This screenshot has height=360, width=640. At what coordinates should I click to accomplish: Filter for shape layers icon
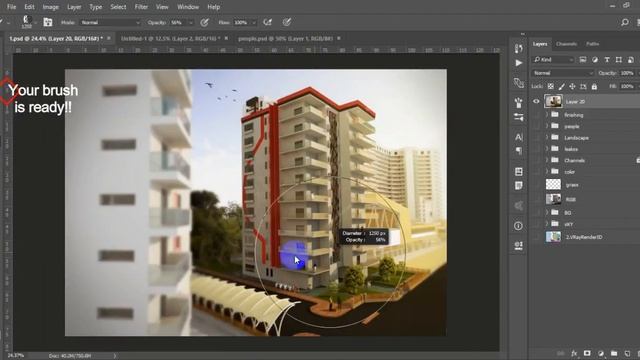click(619, 60)
